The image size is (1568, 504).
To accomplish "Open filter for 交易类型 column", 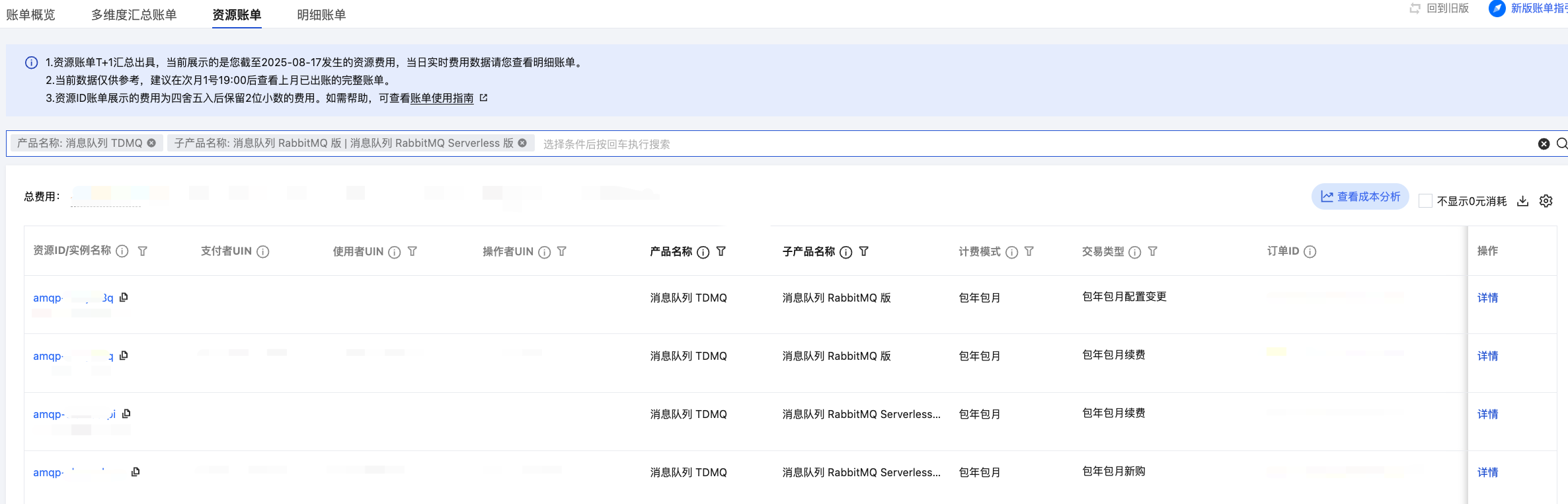I will 1152,251.
